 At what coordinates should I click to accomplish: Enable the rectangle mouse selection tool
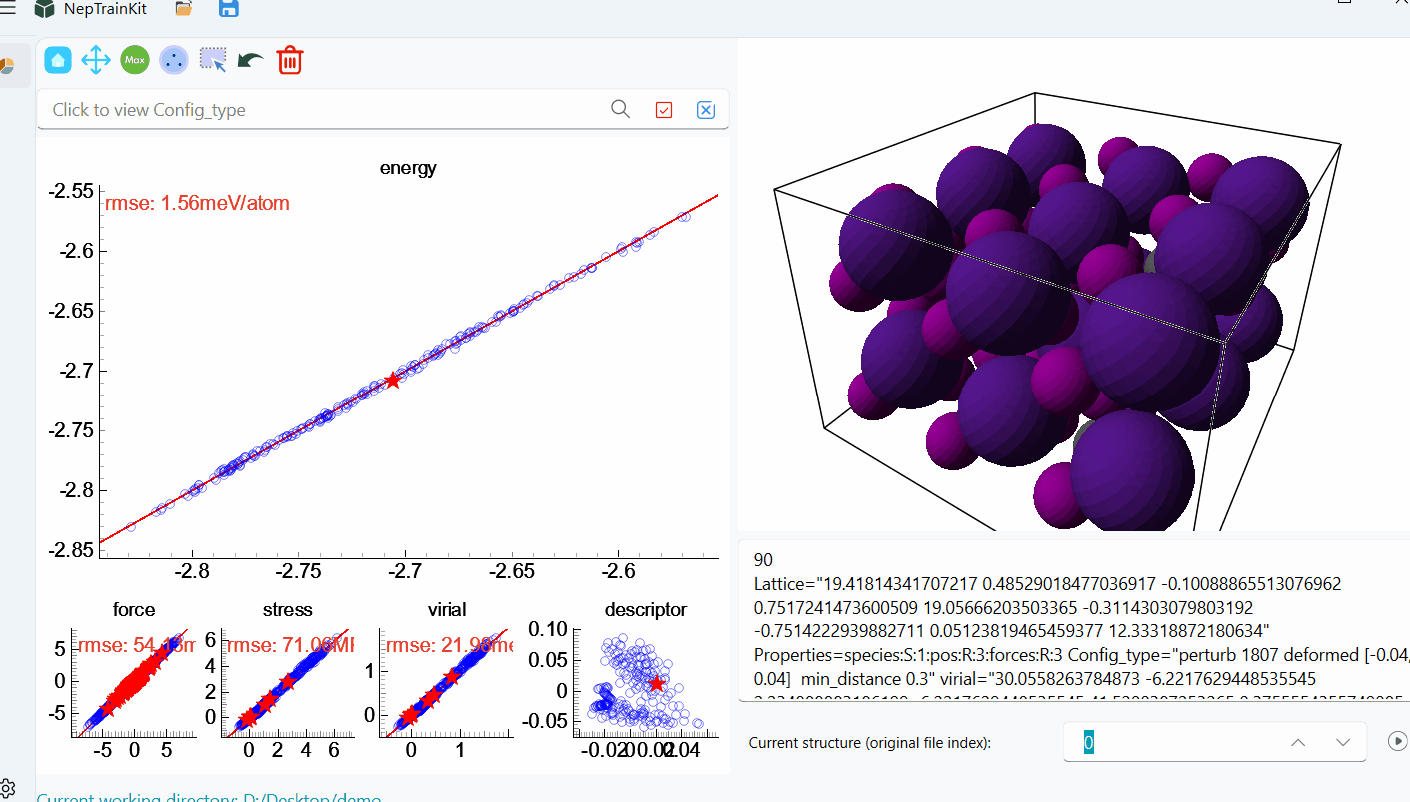(213, 60)
